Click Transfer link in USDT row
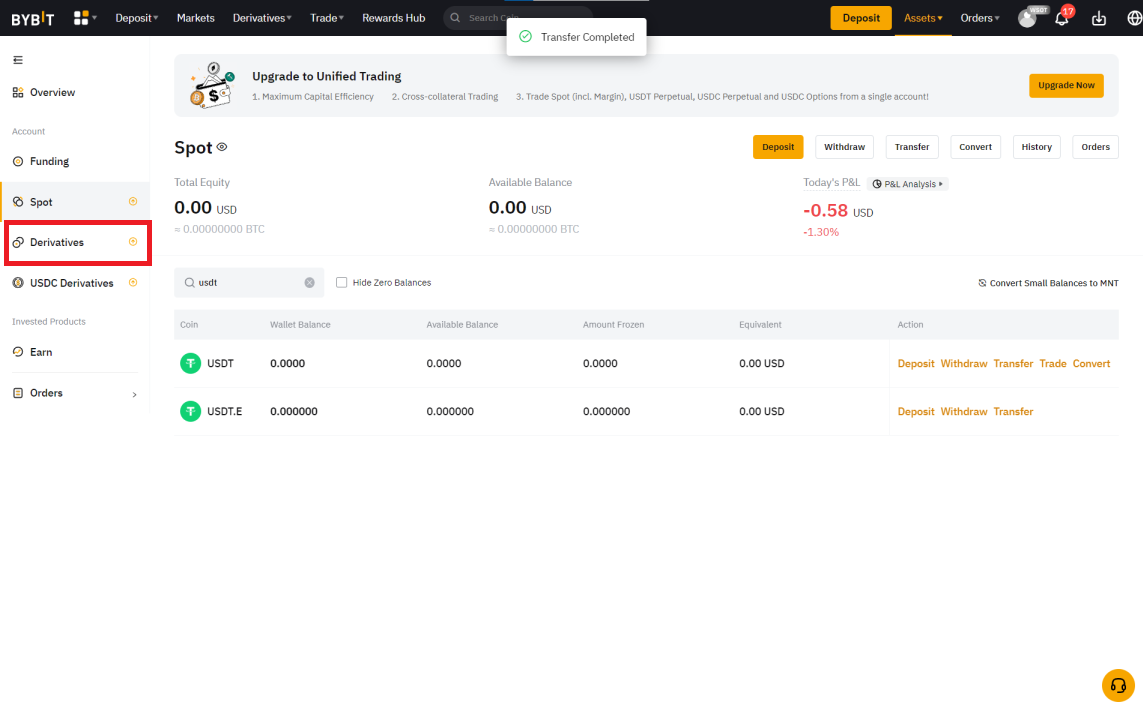 [x=1013, y=363]
